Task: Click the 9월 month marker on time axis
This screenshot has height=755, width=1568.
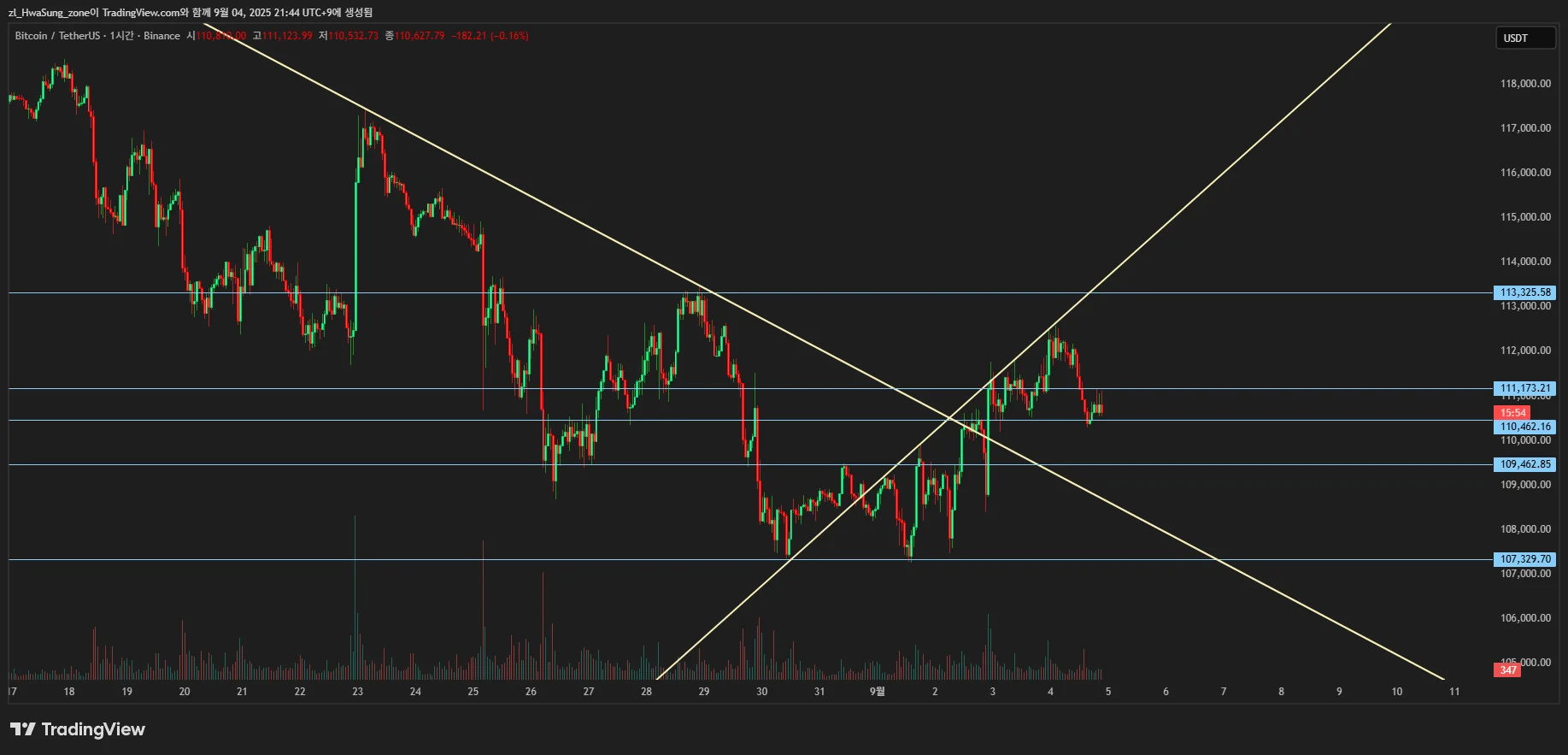Action: pyautogui.click(x=877, y=692)
